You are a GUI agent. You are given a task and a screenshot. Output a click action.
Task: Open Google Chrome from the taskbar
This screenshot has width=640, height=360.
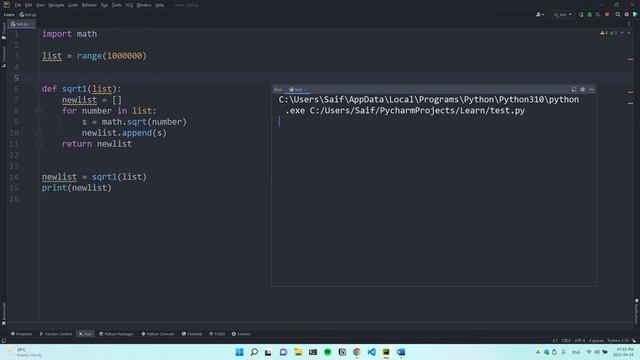point(357,352)
